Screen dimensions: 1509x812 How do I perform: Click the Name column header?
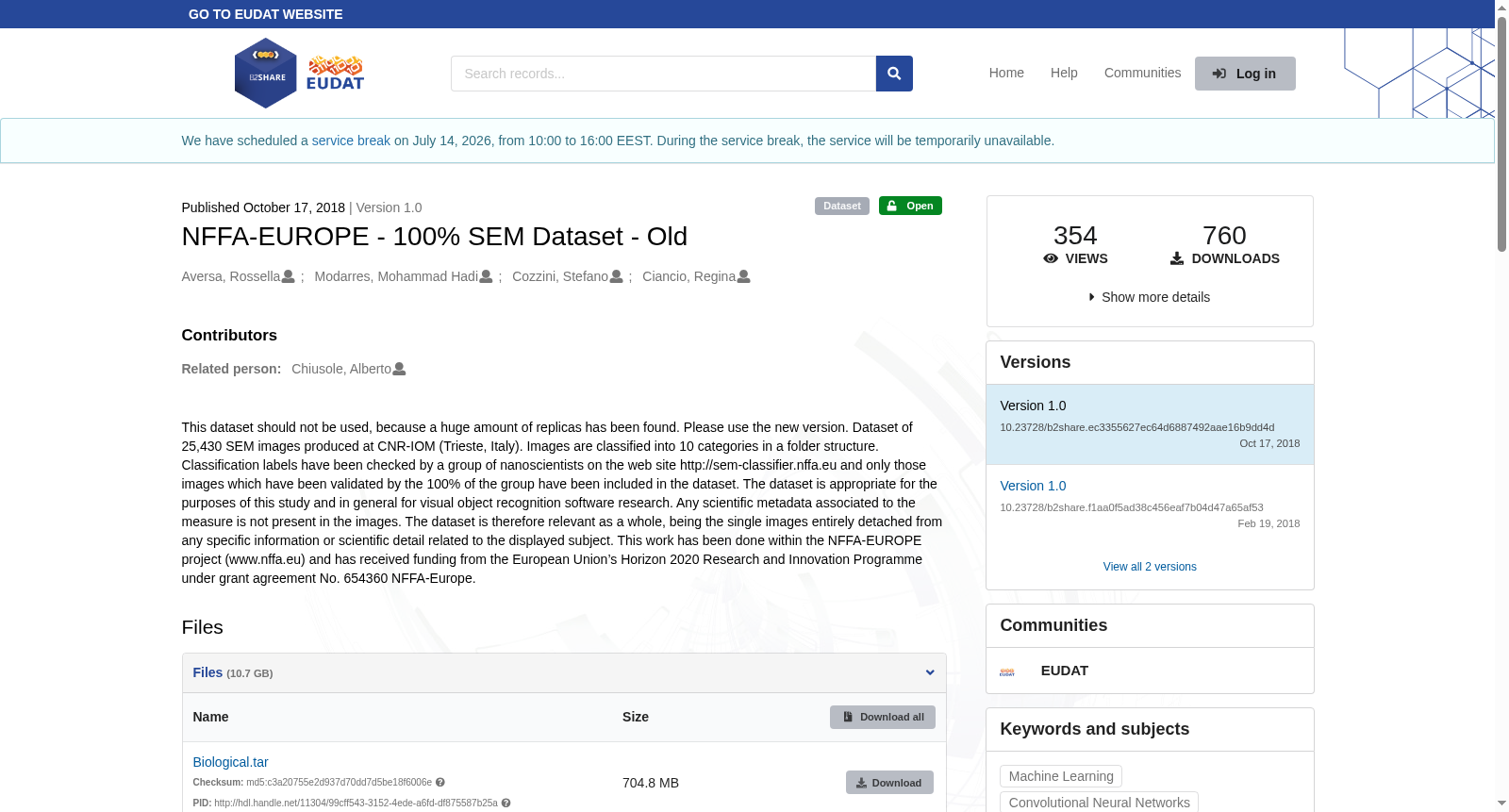click(210, 717)
